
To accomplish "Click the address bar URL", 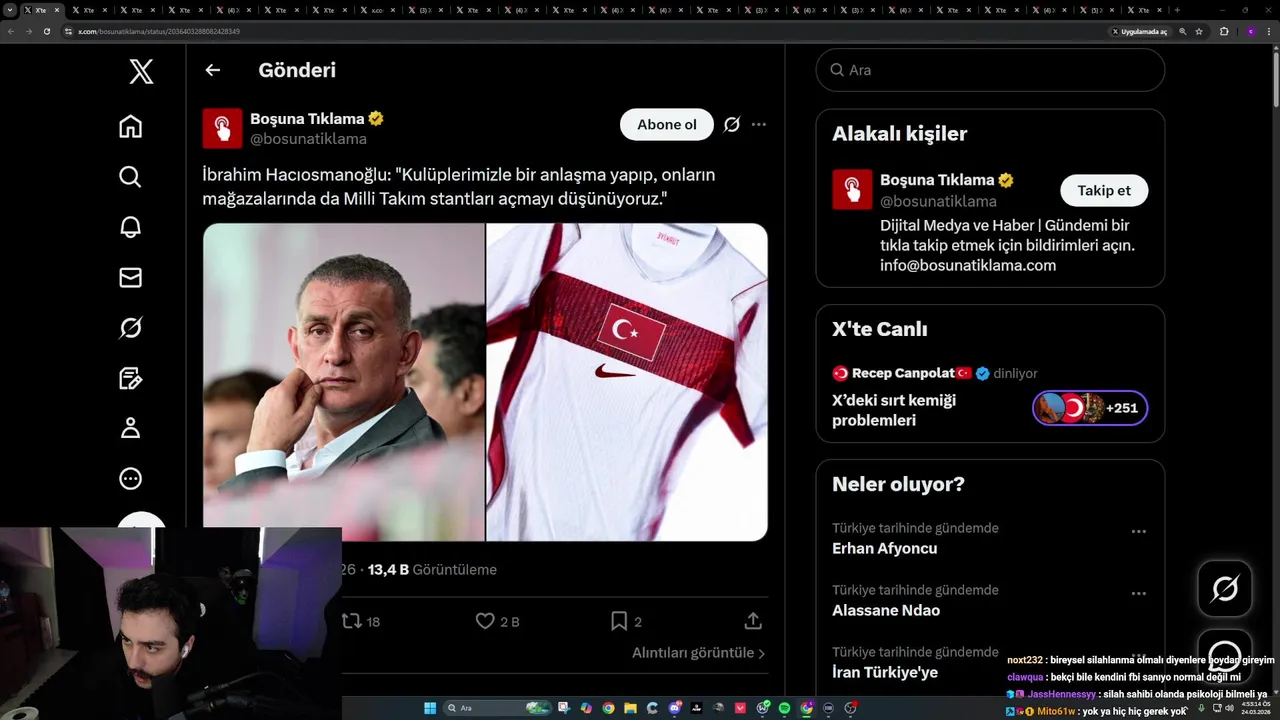I will 158,31.
